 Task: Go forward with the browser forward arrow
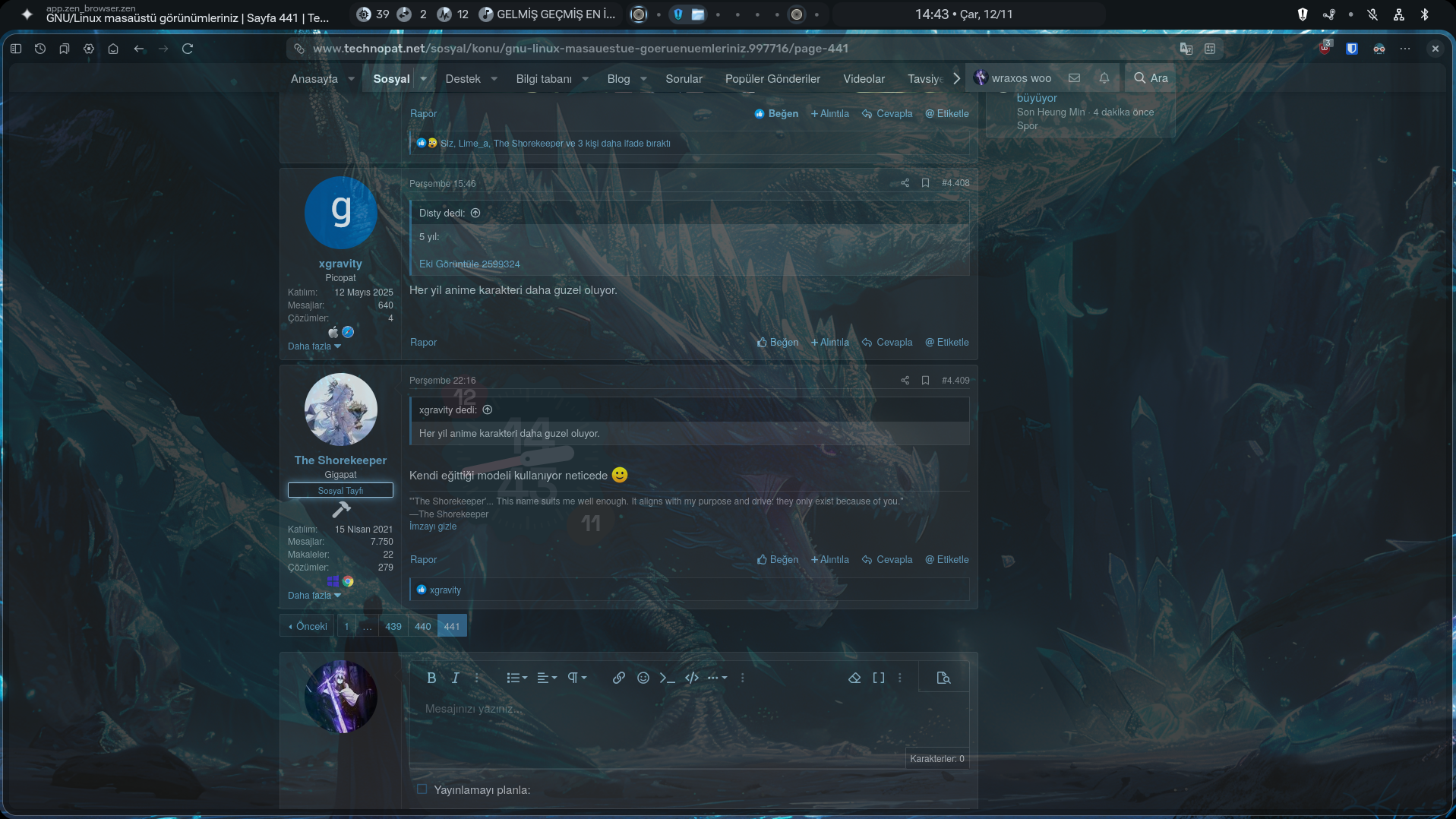[x=163, y=49]
